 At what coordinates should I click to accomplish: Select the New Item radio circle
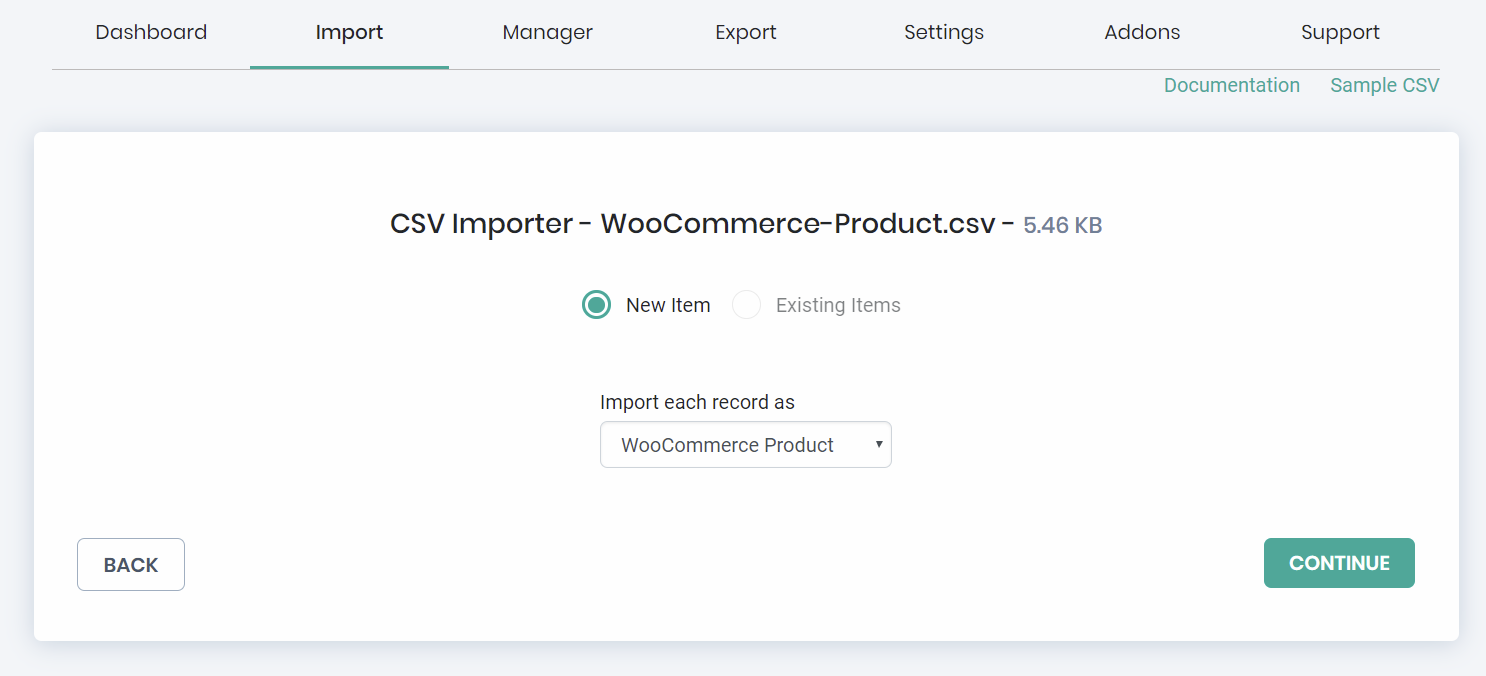click(x=596, y=305)
